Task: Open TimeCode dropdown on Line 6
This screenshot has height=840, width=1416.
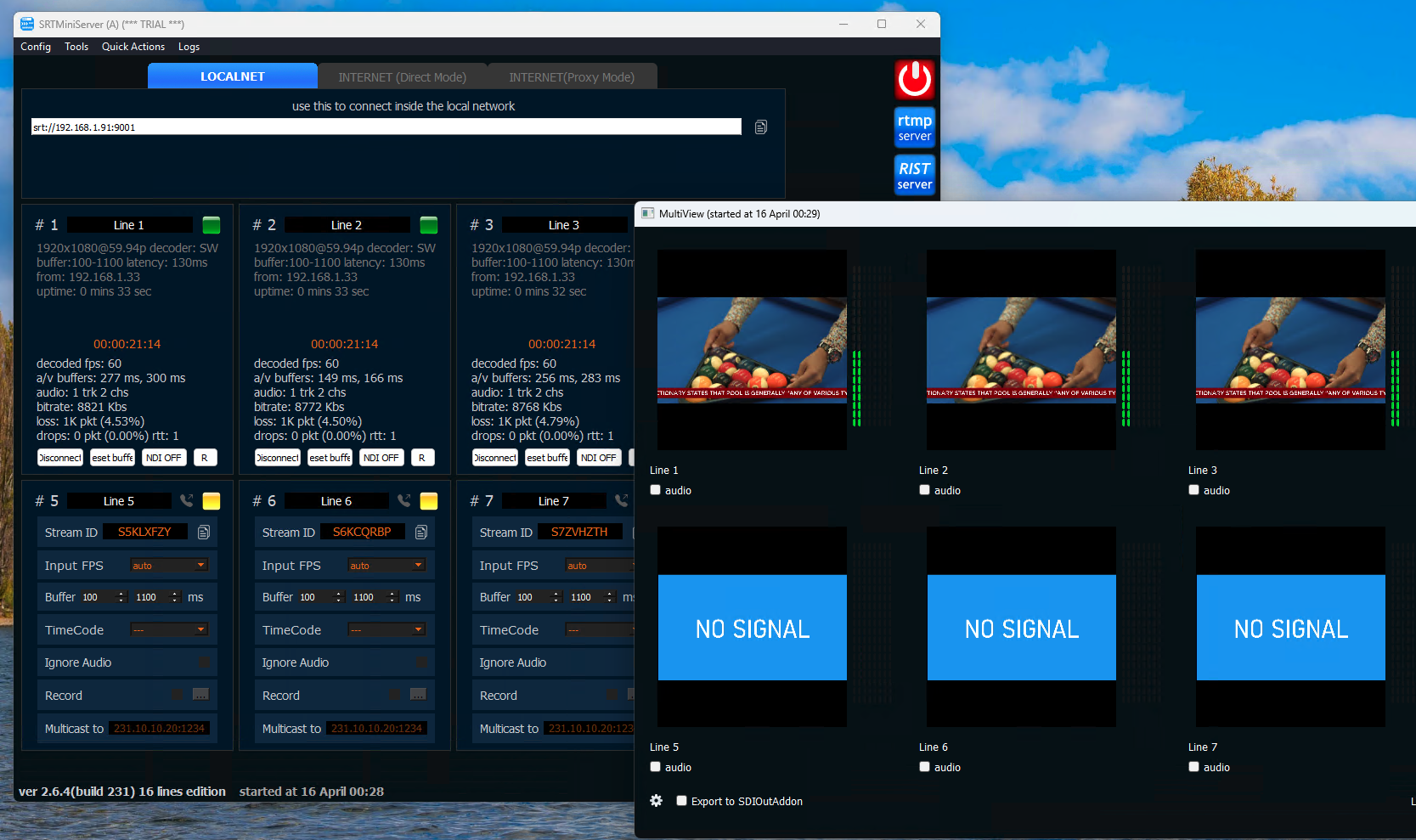Action: pos(386,630)
